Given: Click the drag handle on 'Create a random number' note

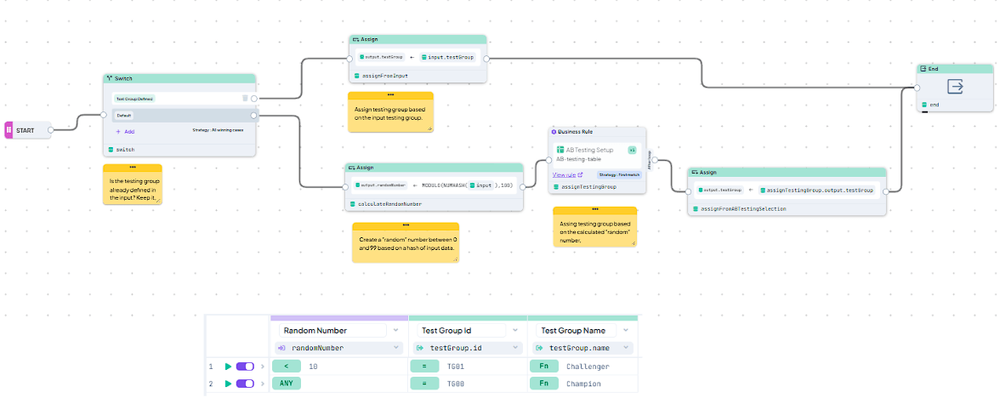Looking at the screenshot, I should tap(406, 225).
